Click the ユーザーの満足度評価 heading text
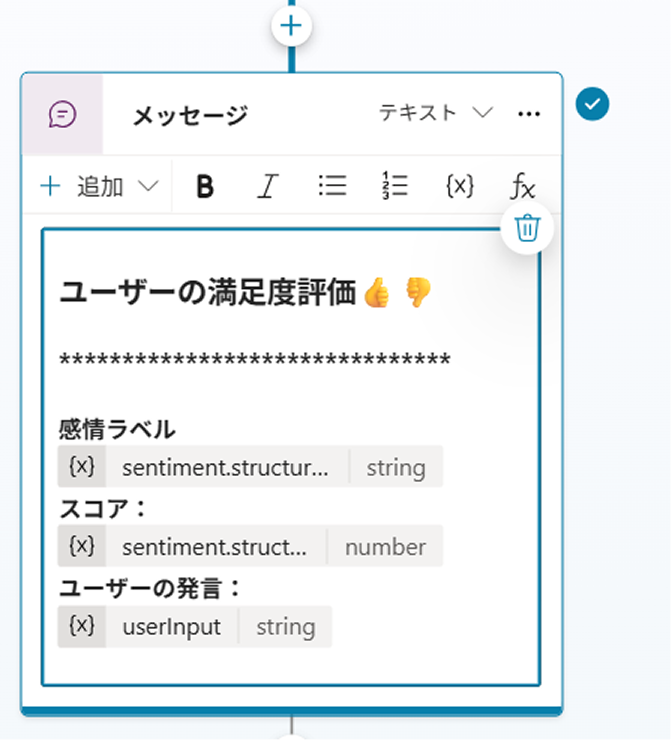 click(208, 292)
